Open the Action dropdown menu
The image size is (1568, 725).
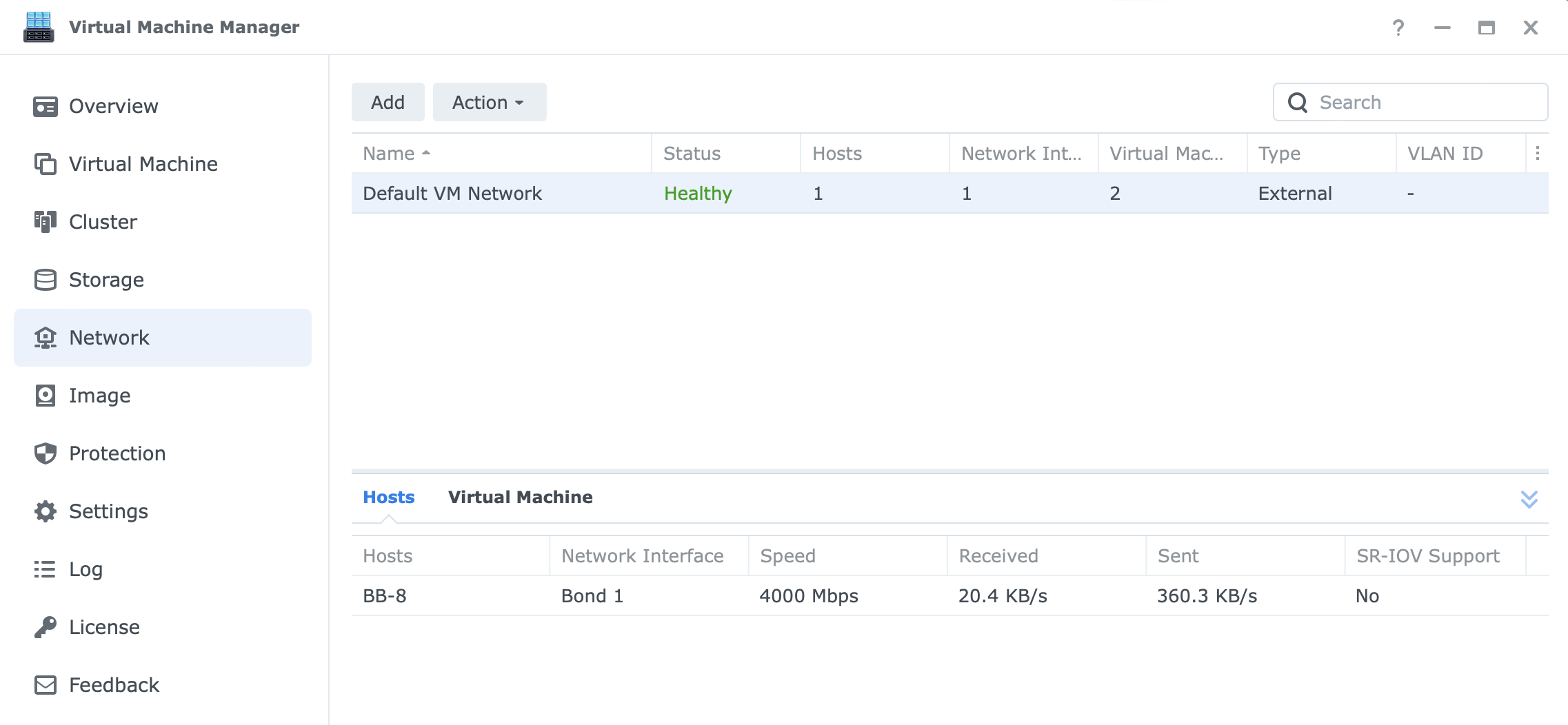click(490, 102)
